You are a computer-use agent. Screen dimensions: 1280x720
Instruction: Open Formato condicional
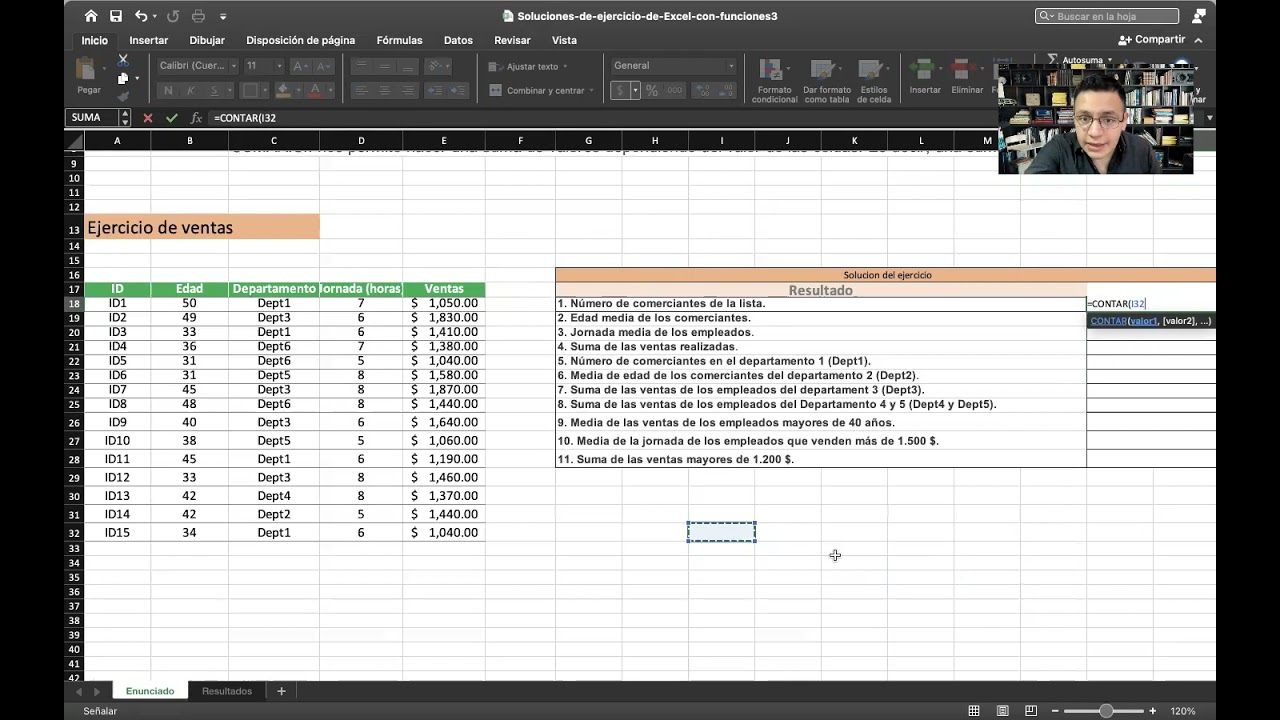774,81
